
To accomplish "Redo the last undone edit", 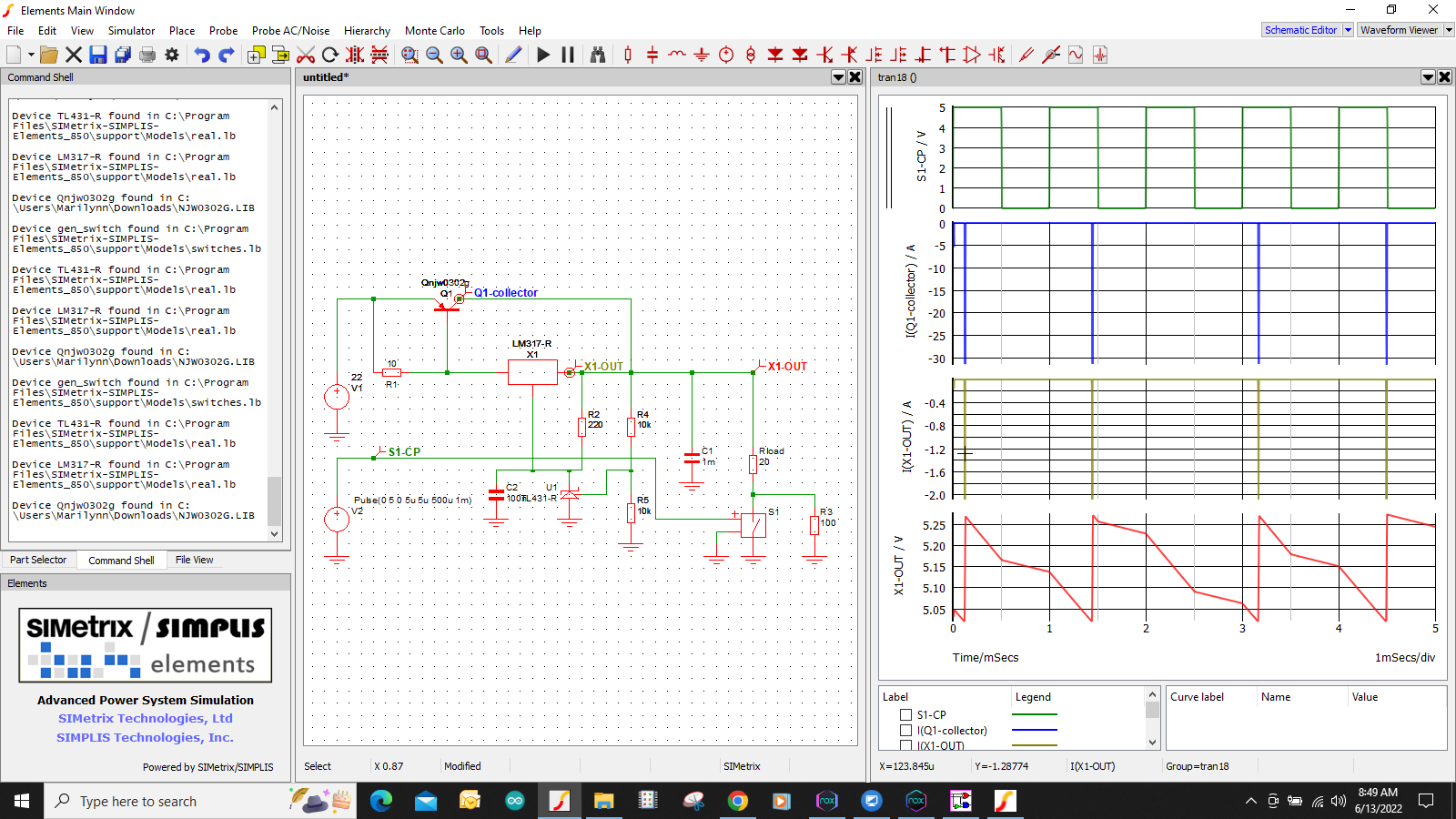I will [227, 55].
